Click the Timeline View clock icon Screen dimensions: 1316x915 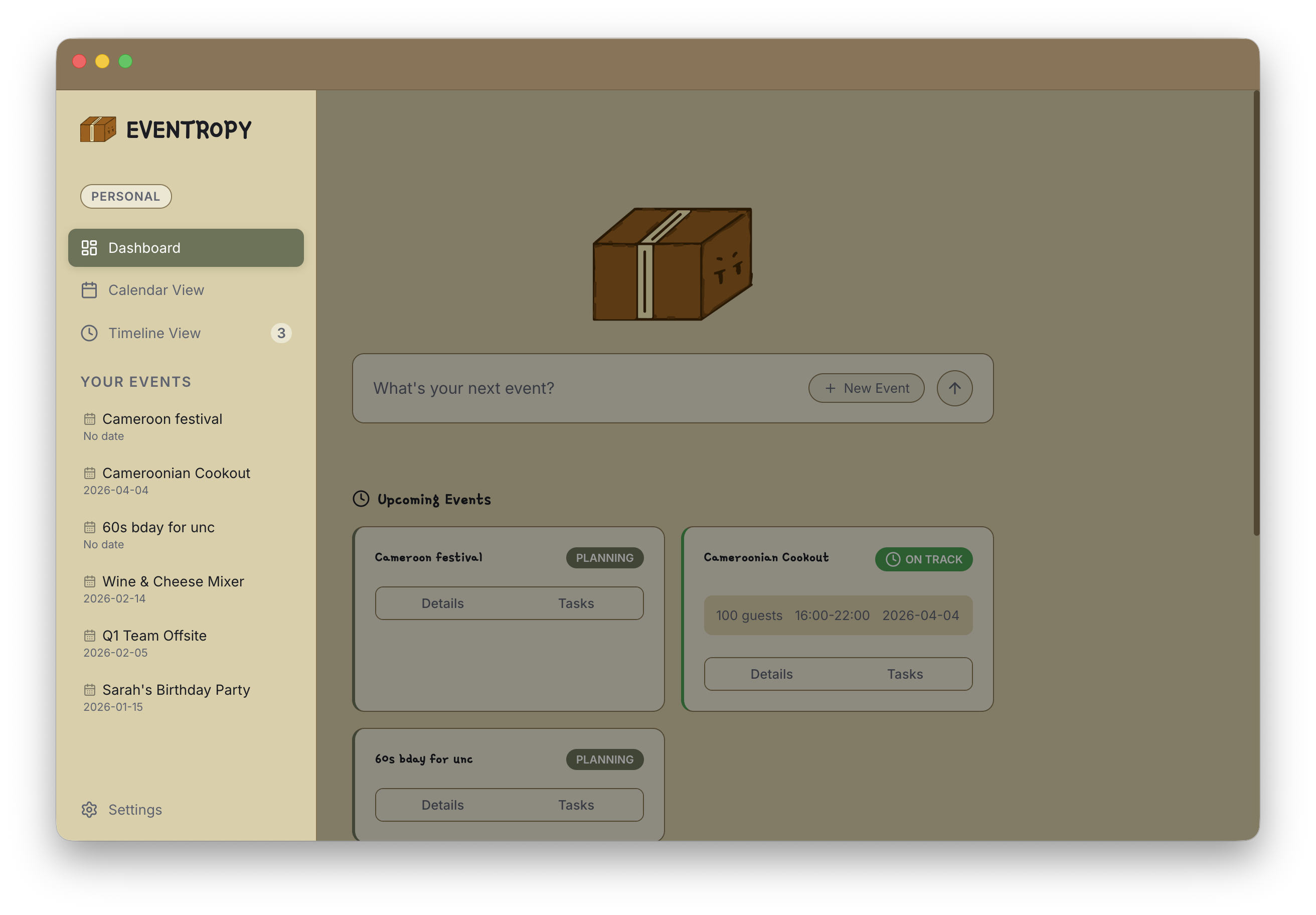coord(89,333)
